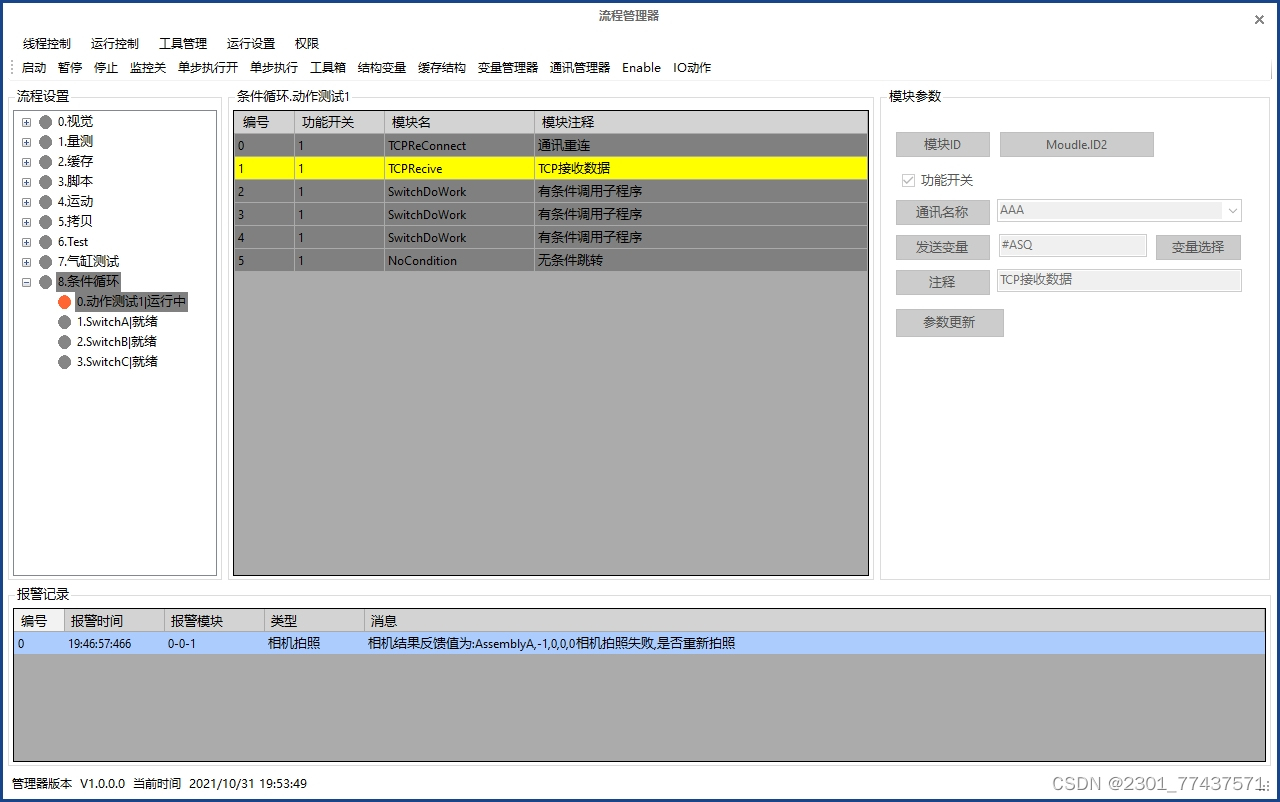Viewport: 1280px width, 802px height.
Task: Click the 注释 button
Action: [943, 283]
